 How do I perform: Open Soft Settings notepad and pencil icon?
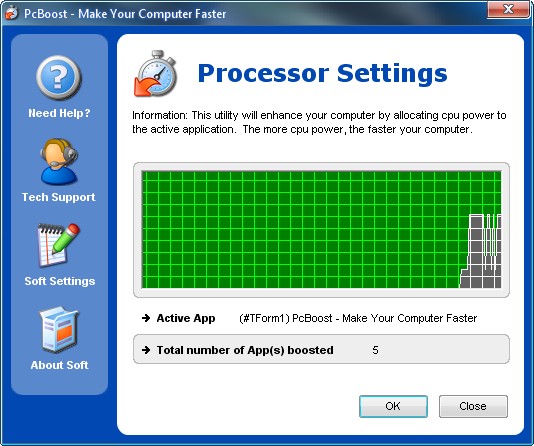pyautogui.click(x=58, y=244)
